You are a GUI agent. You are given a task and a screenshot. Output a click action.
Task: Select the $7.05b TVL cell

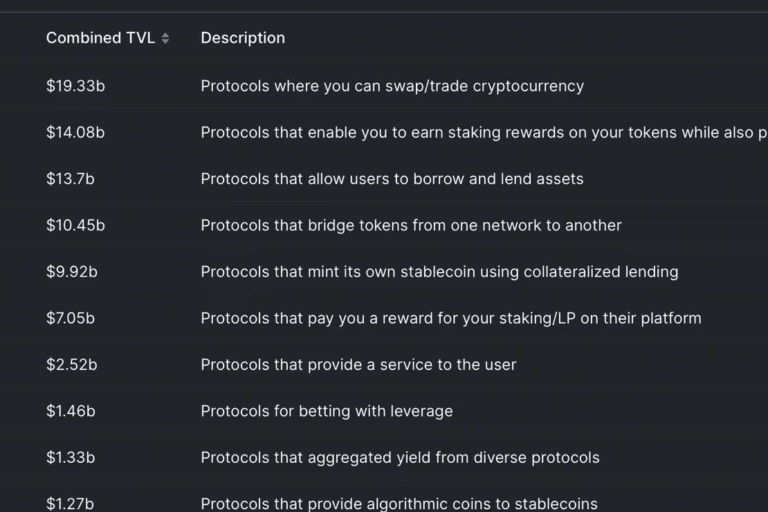click(x=71, y=318)
